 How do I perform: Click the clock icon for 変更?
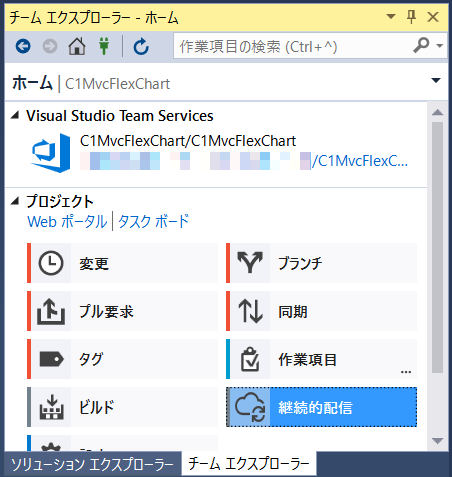click(51, 263)
